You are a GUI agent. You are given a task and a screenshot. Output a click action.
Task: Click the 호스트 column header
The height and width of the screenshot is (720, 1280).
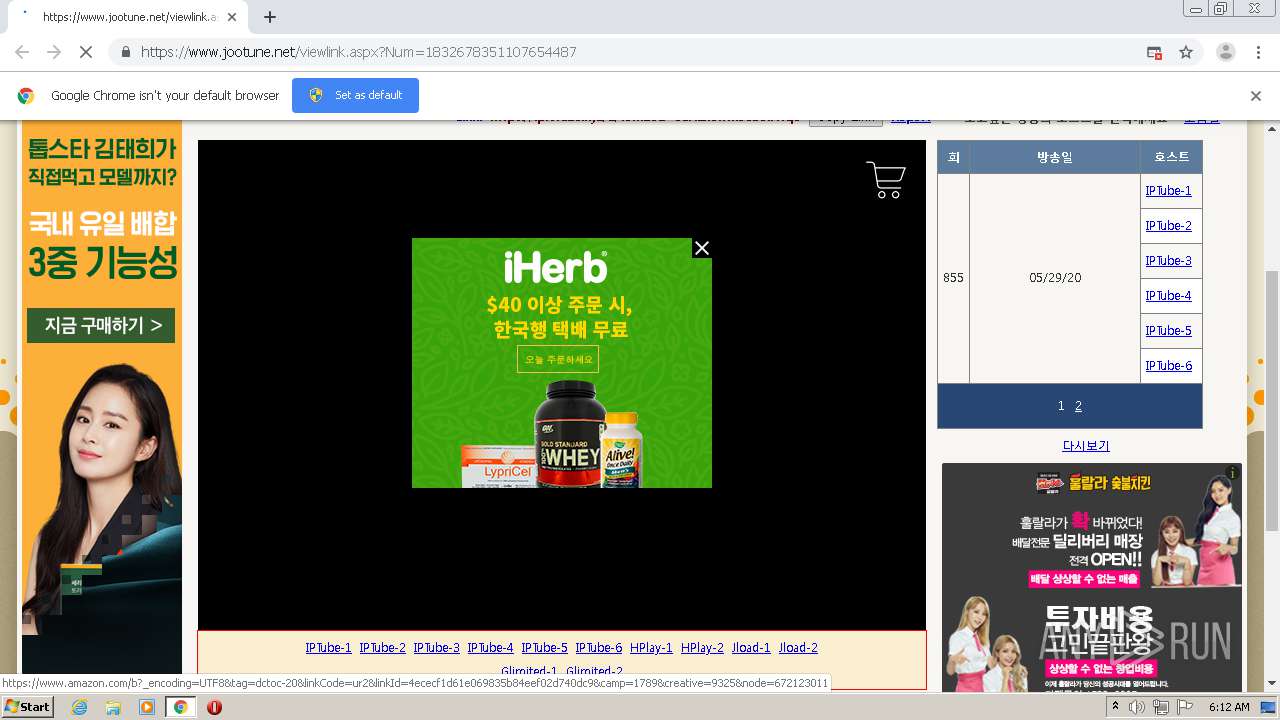click(x=1171, y=157)
